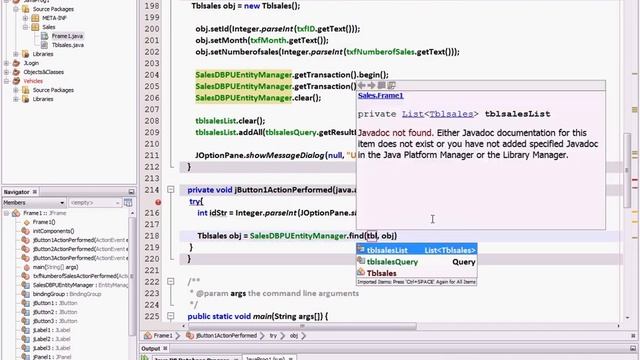Minimize the Output panel

click(x=633, y=349)
